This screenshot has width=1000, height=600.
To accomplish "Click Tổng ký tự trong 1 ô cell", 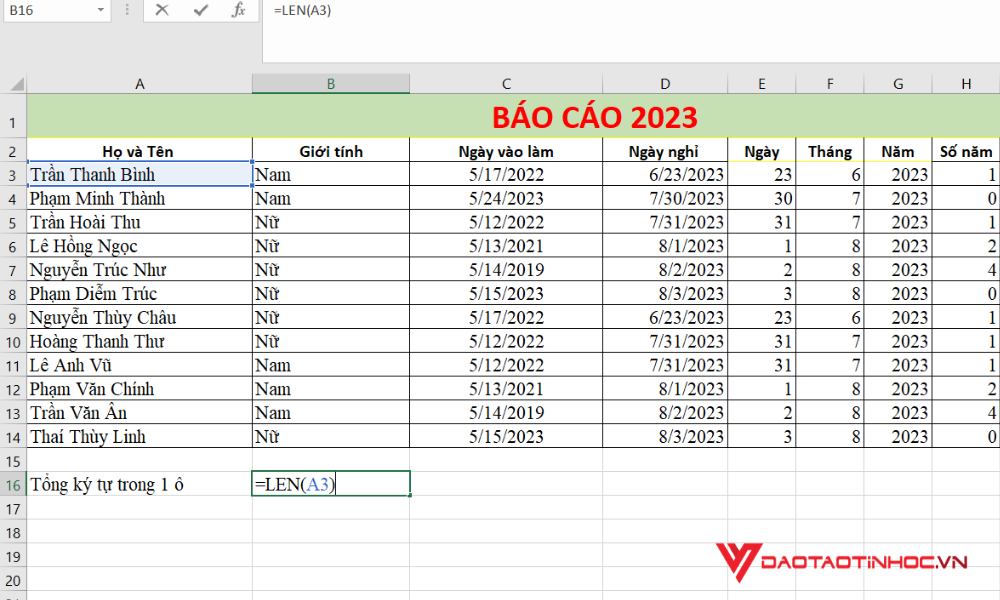I will pos(140,485).
